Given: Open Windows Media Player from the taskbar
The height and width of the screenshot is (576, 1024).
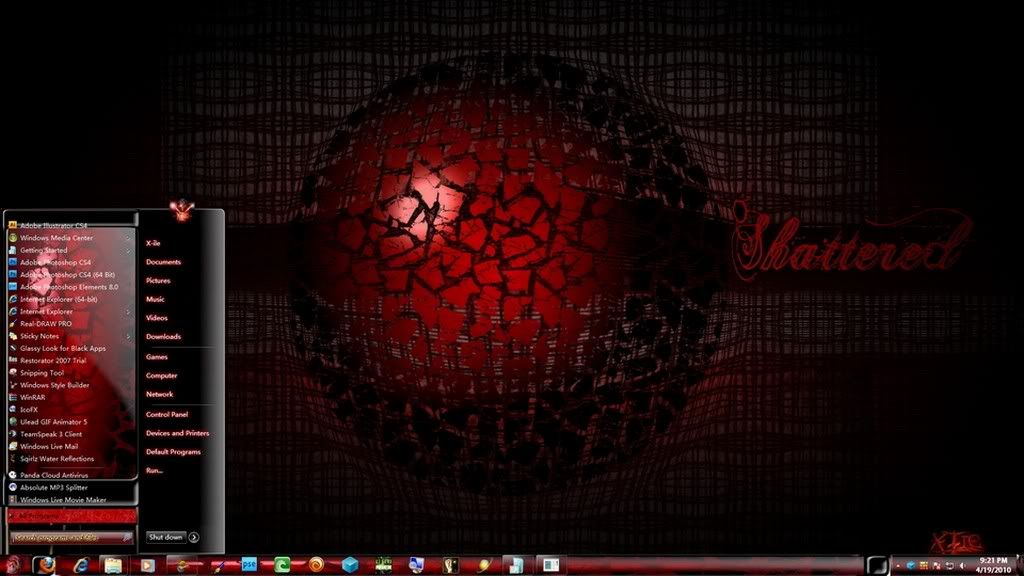Looking at the screenshot, I should [x=148, y=565].
